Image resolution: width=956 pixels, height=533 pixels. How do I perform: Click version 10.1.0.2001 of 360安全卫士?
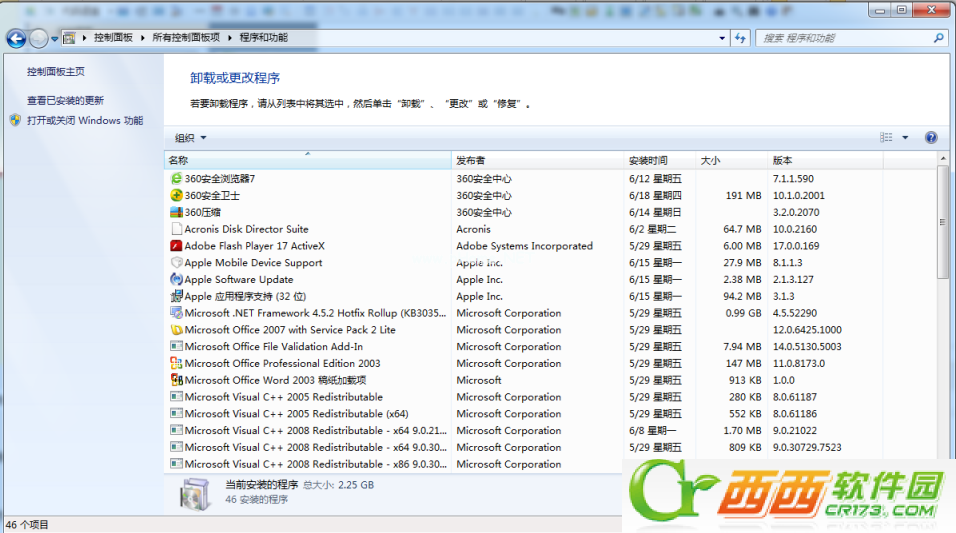tap(799, 196)
